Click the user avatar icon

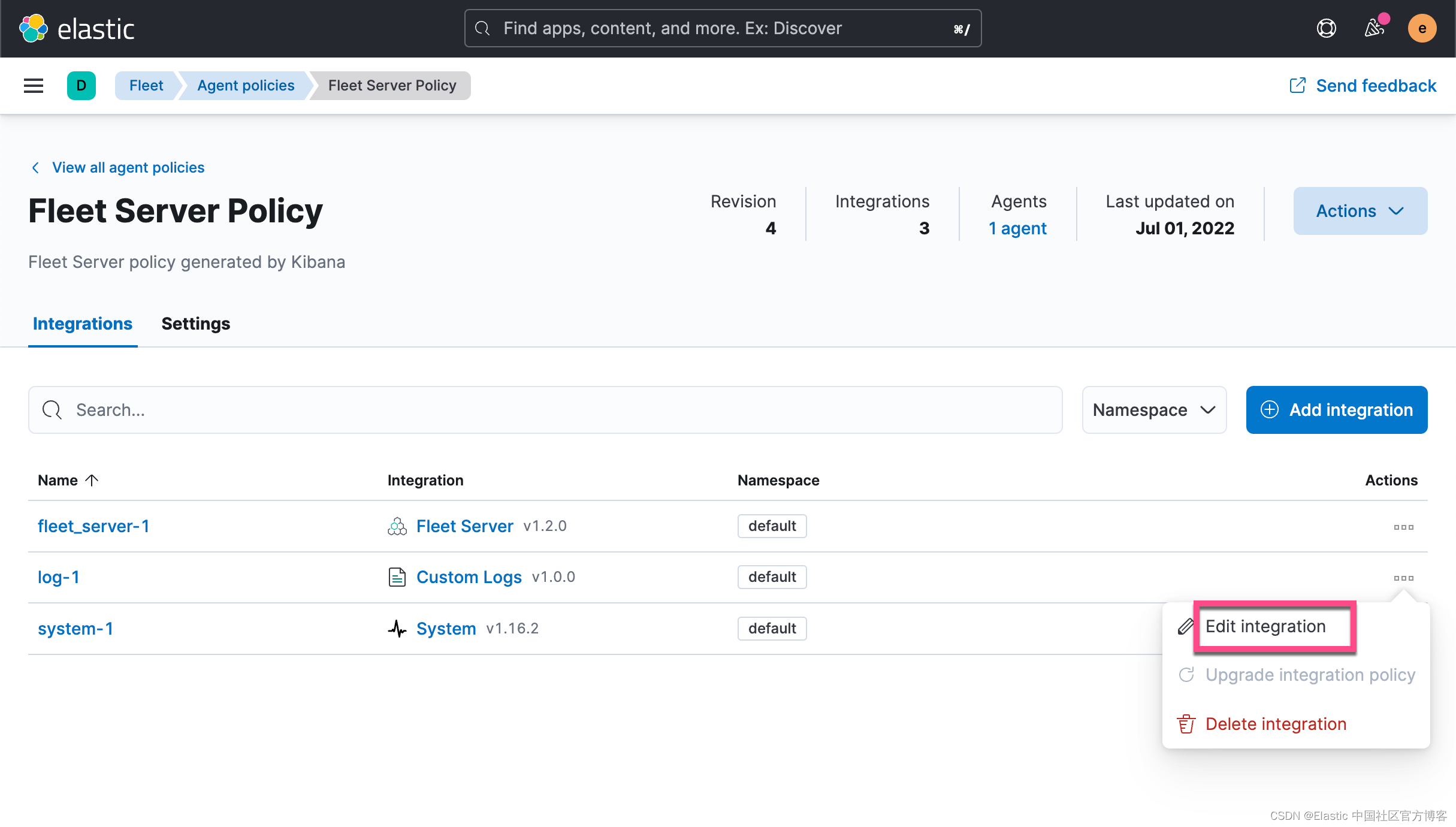[x=1422, y=28]
